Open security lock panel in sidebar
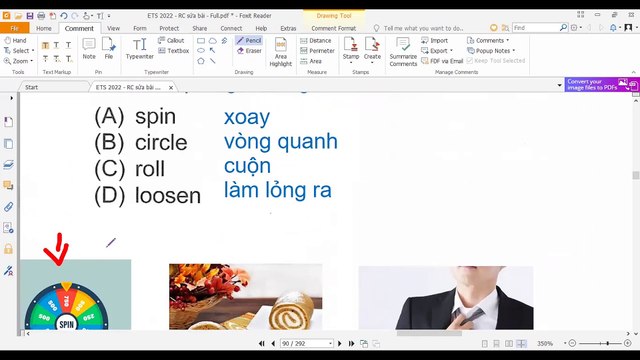640x360 pixels. click(x=8, y=249)
